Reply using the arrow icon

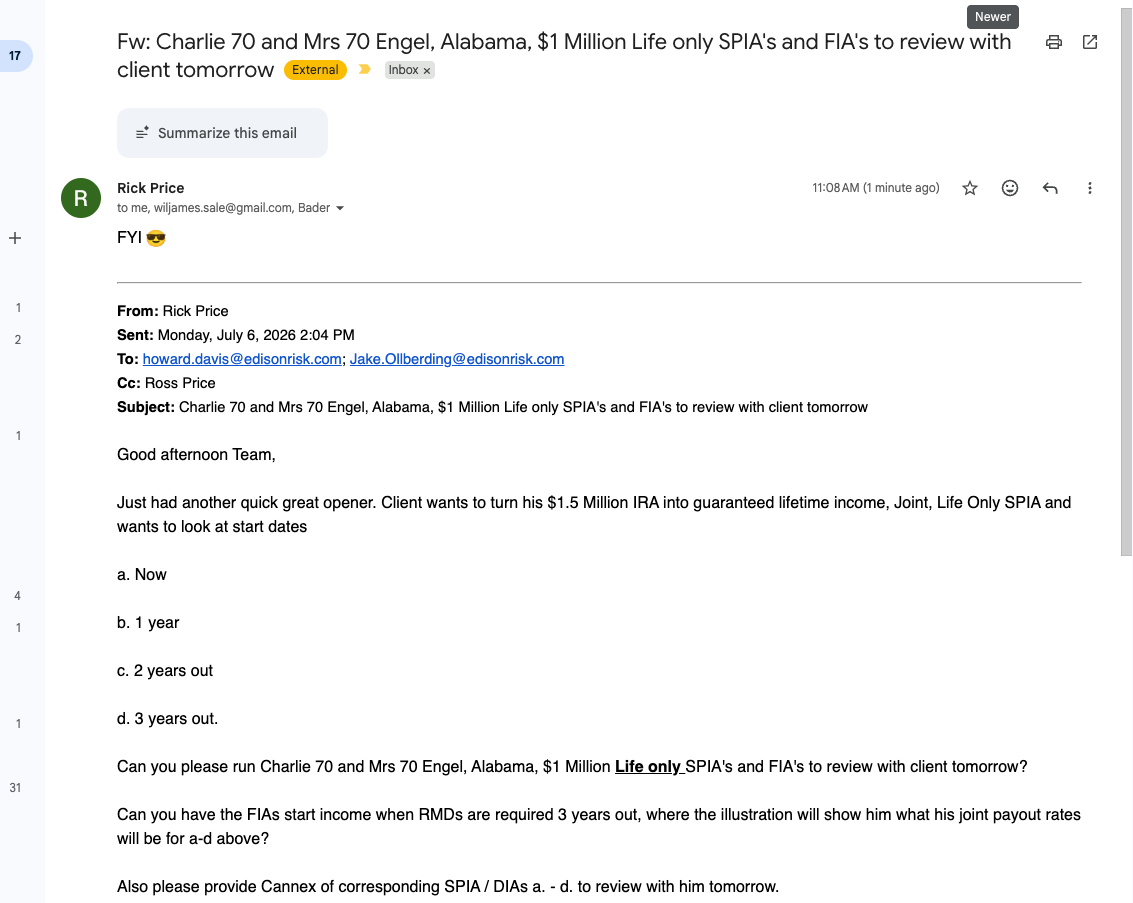pyautogui.click(x=1050, y=189)
